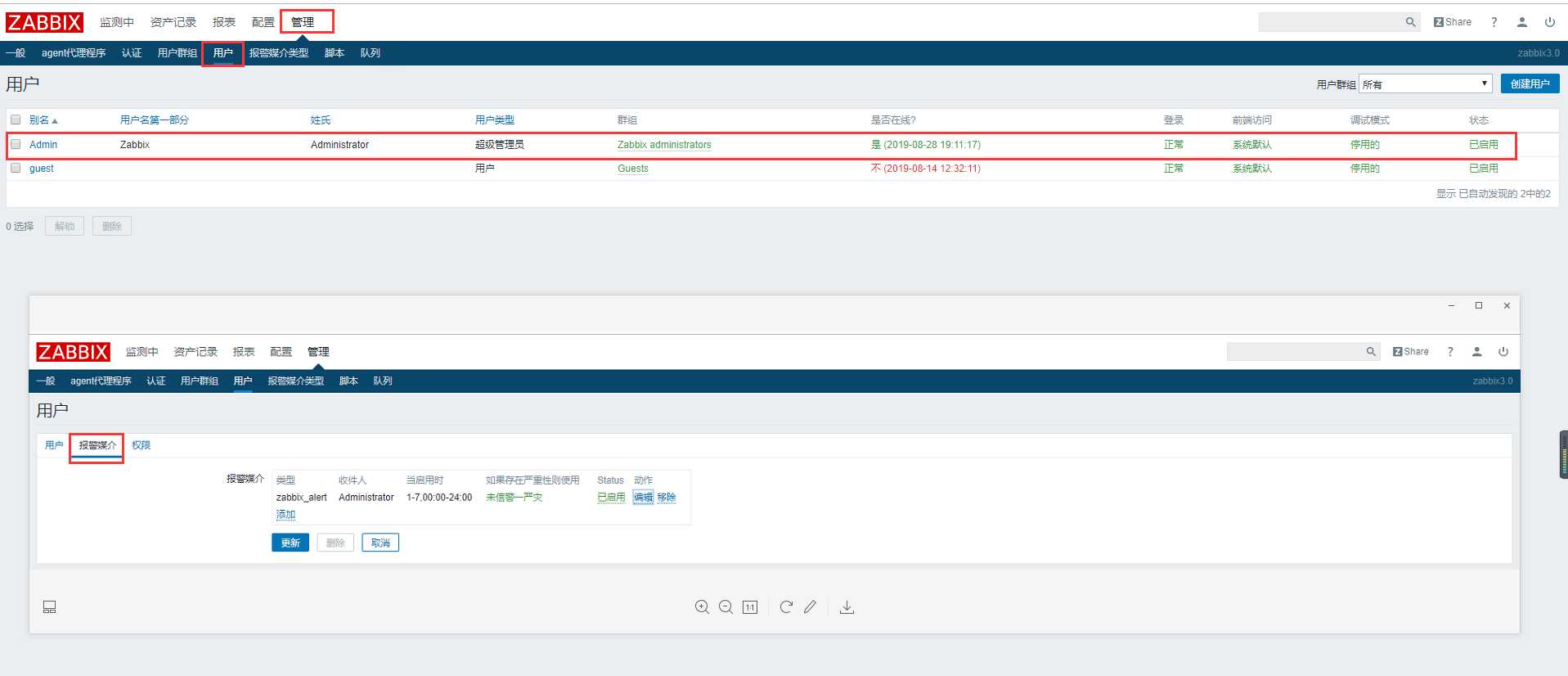Screen dimensions: 1568x676
Task: Click the thumbnail view icon at the viewer's bottom left
Action: tap(49, 607)
